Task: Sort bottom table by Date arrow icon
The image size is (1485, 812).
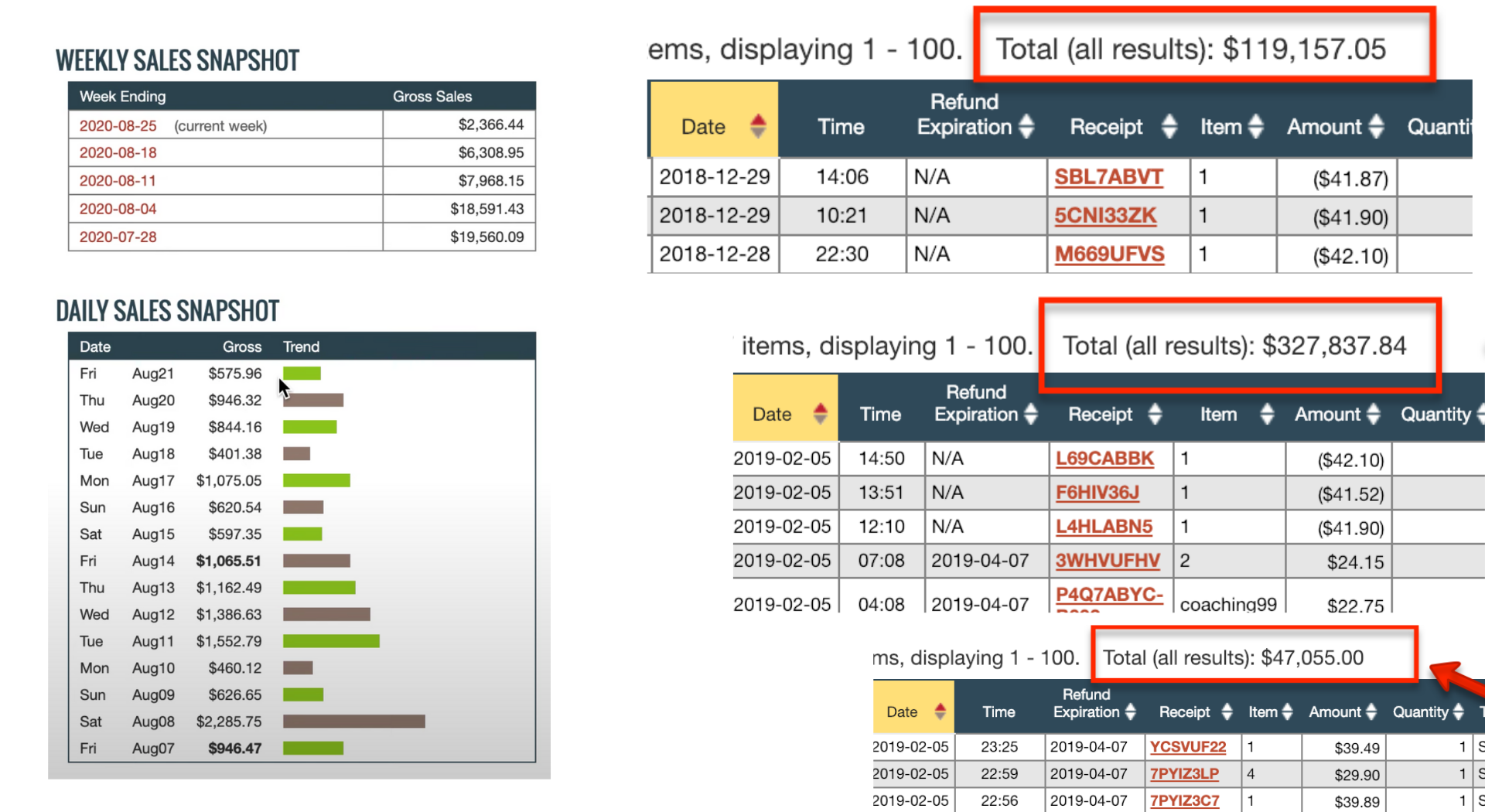Action: (940, 711)
